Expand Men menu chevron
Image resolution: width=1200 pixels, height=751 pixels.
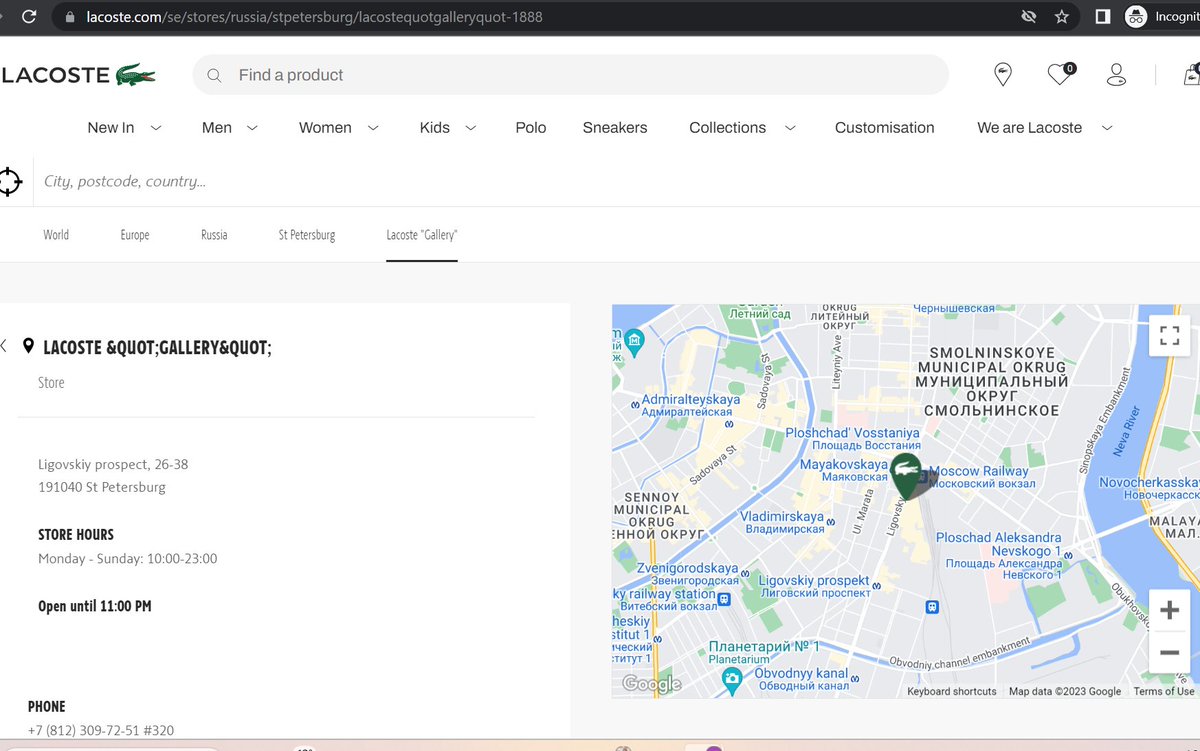click(x=252, y=128)
